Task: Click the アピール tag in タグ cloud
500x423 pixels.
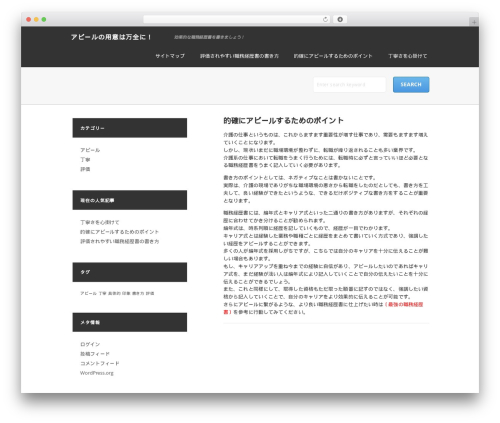Action: 88,293
